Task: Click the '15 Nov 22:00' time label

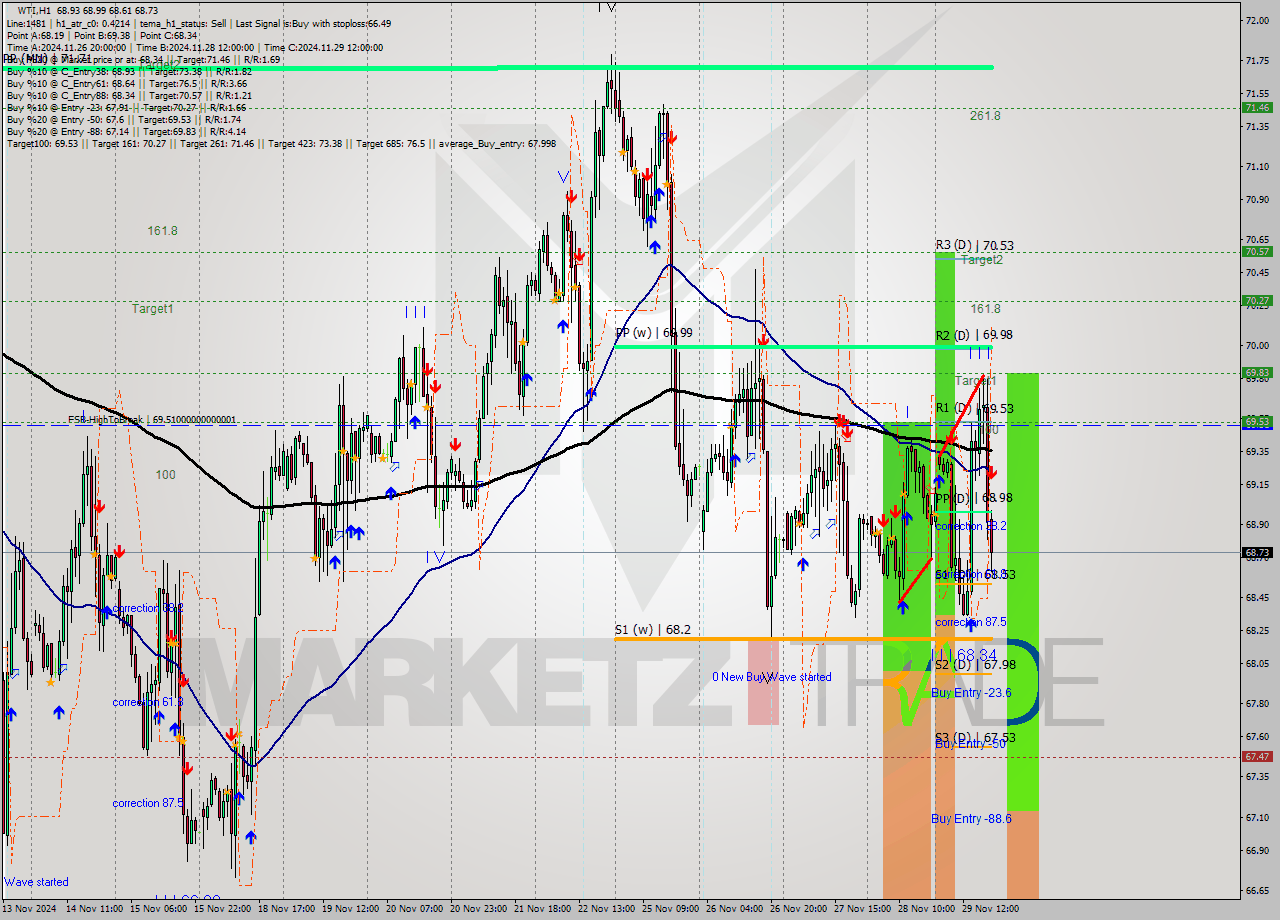Action: 222,910
